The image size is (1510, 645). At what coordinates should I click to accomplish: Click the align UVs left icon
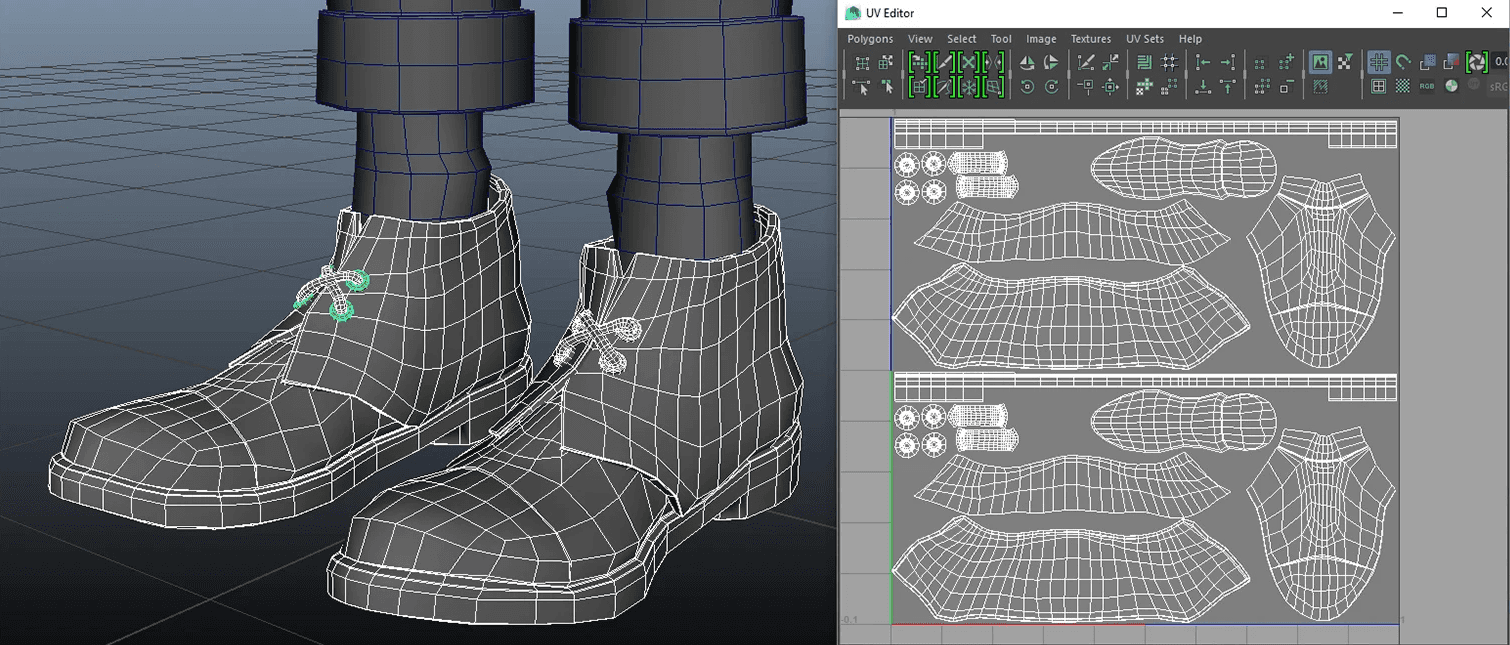[x=1203, y=63]
